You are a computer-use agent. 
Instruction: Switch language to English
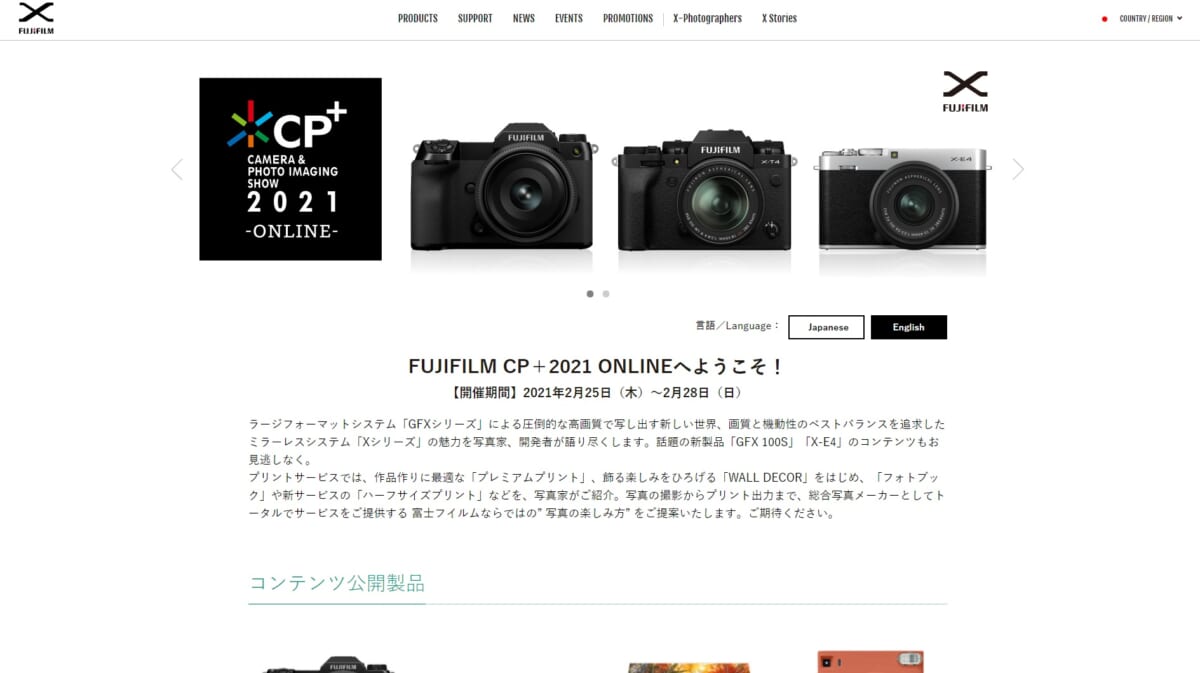click(909, 327)
